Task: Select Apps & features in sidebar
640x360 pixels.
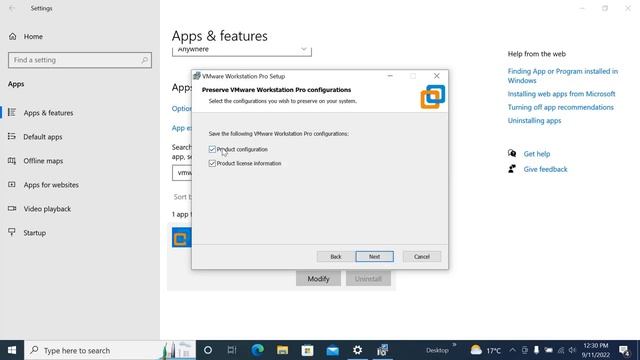Action: tap(48, 113)
